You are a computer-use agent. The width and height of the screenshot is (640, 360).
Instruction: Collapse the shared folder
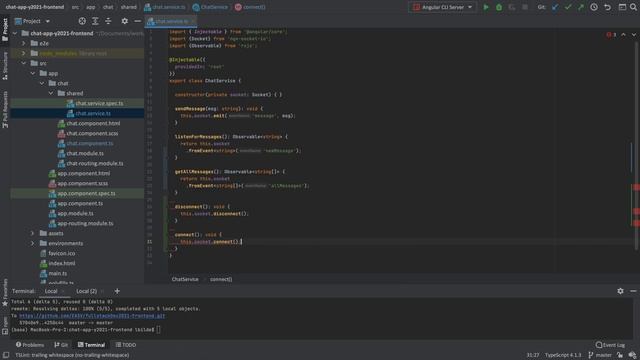point(51,93)
